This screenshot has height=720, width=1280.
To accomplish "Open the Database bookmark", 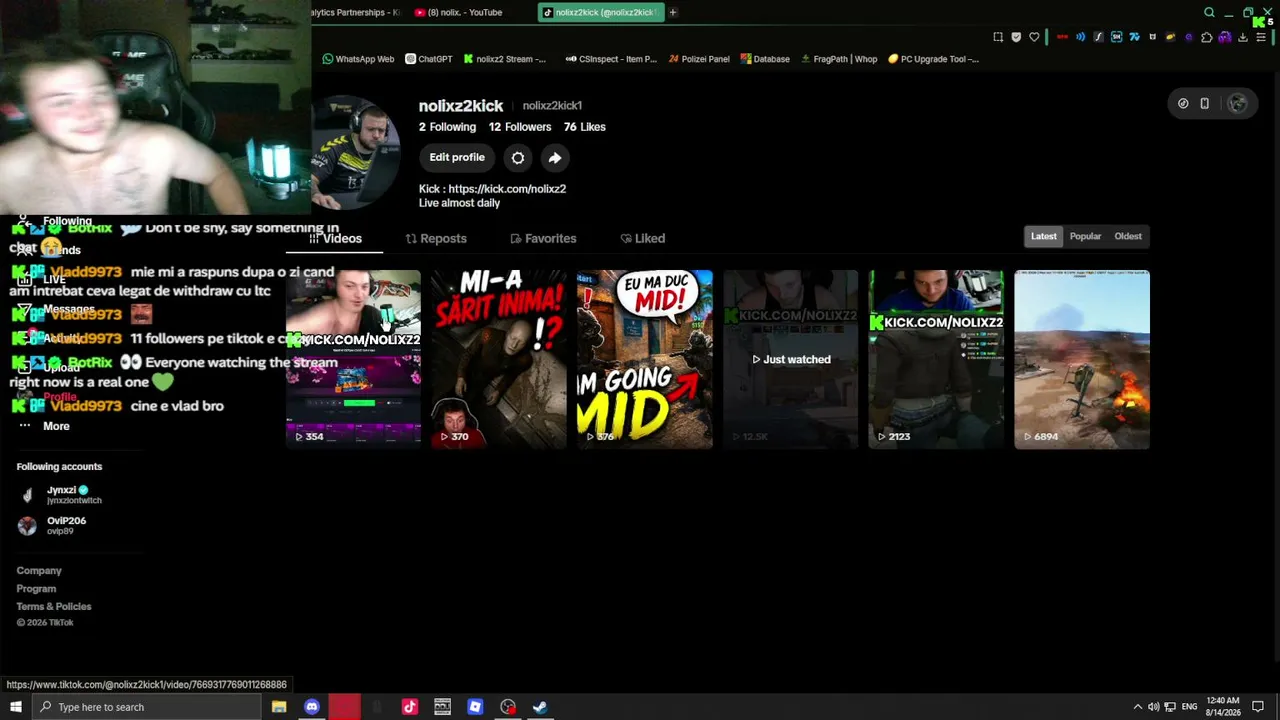I will pos(765,59).
